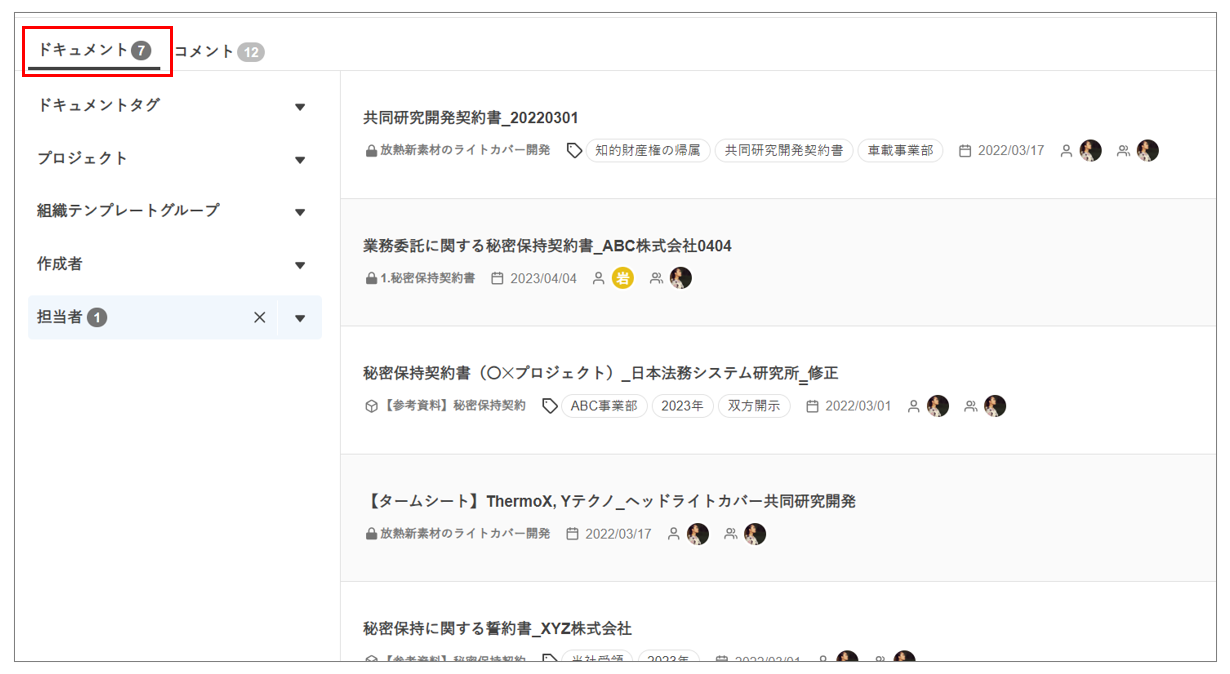Click the yellow 岩 assignee avatar
Screen dimensions: 1230x674
coord(623,278)
